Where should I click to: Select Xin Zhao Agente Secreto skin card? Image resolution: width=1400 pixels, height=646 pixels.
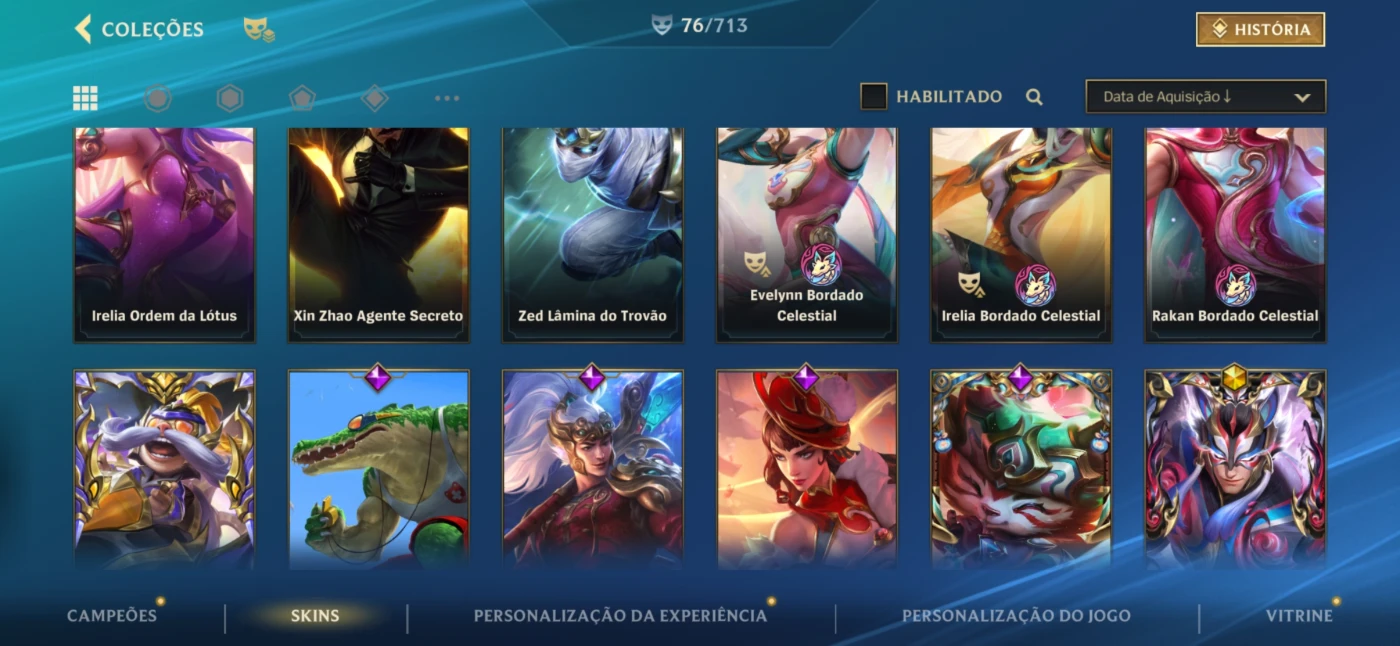tap(378, 235)
